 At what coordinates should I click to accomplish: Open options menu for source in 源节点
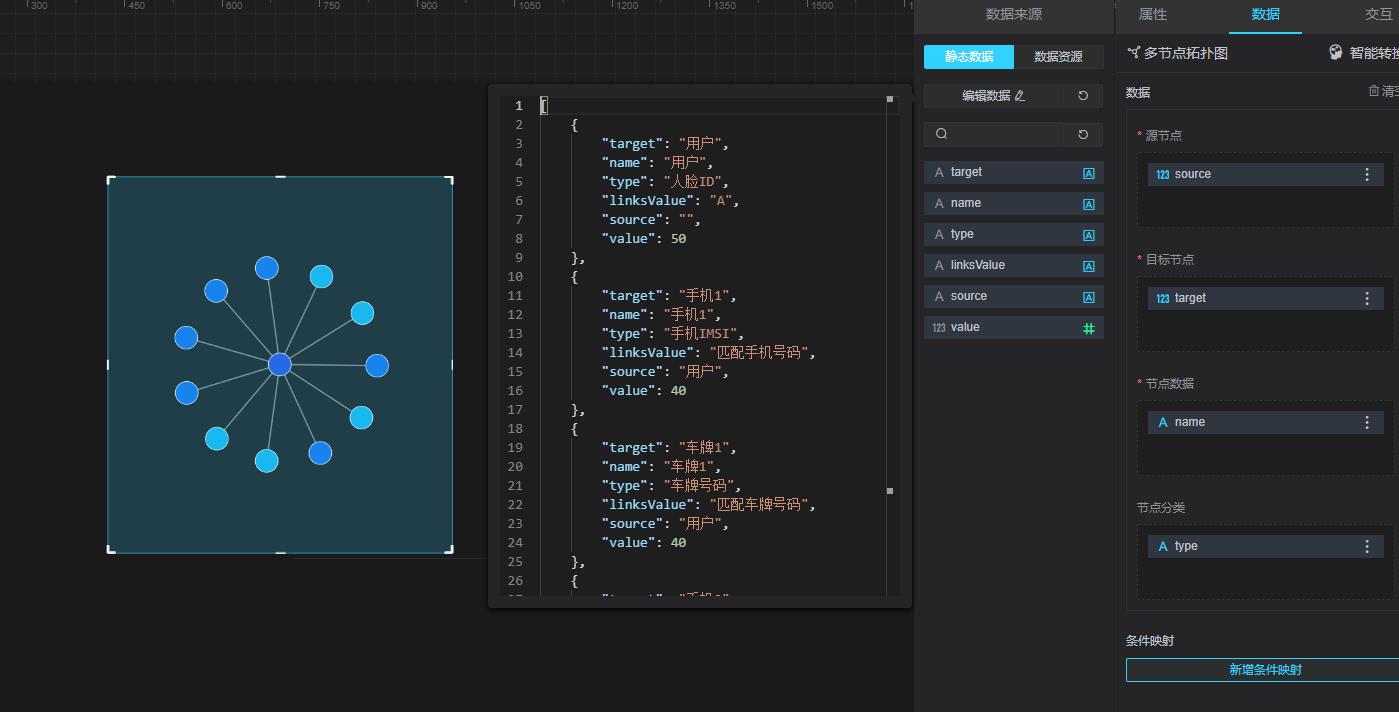click(1367, 174)
